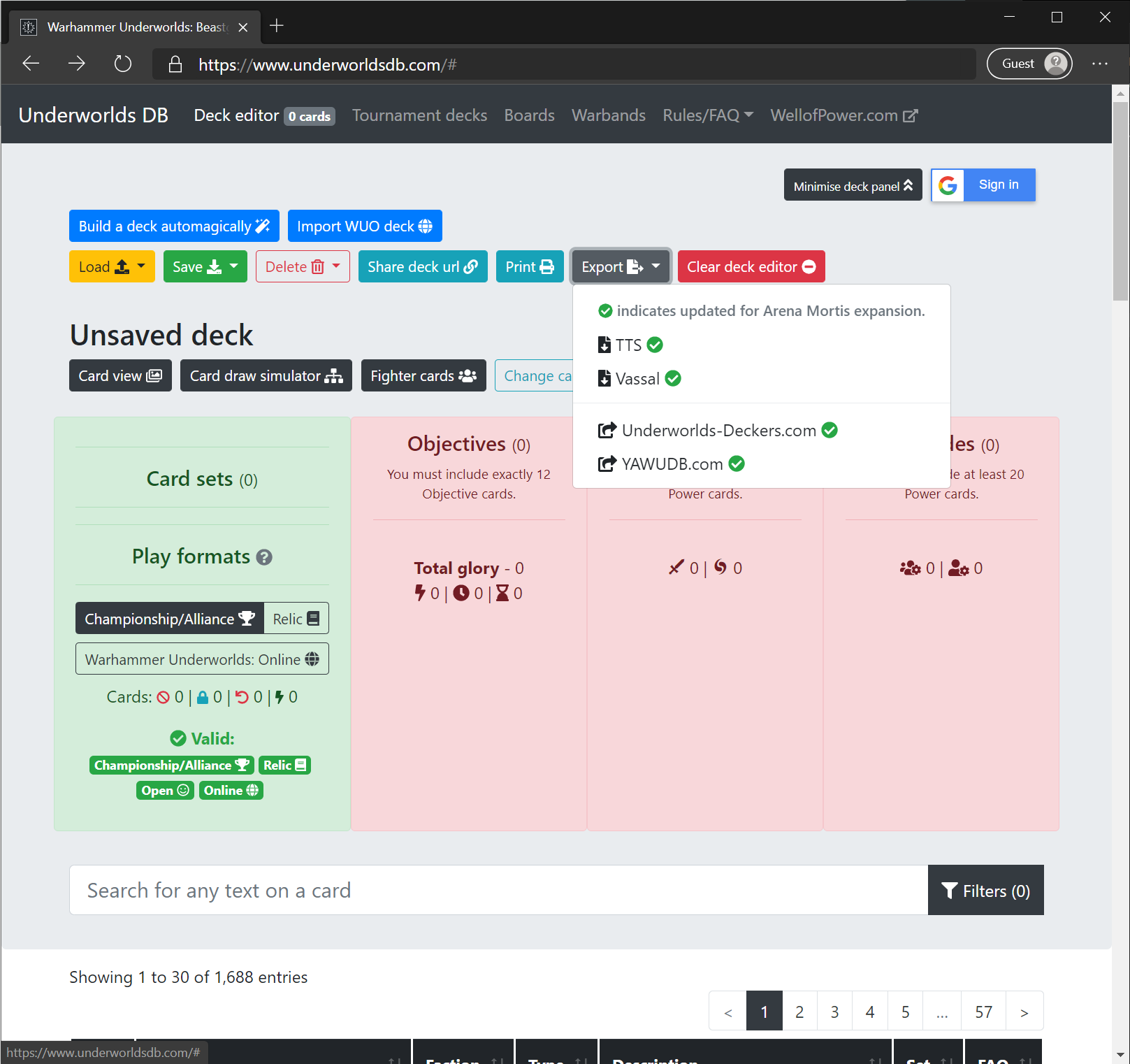Open Import WUO deck

coord(365,226)
